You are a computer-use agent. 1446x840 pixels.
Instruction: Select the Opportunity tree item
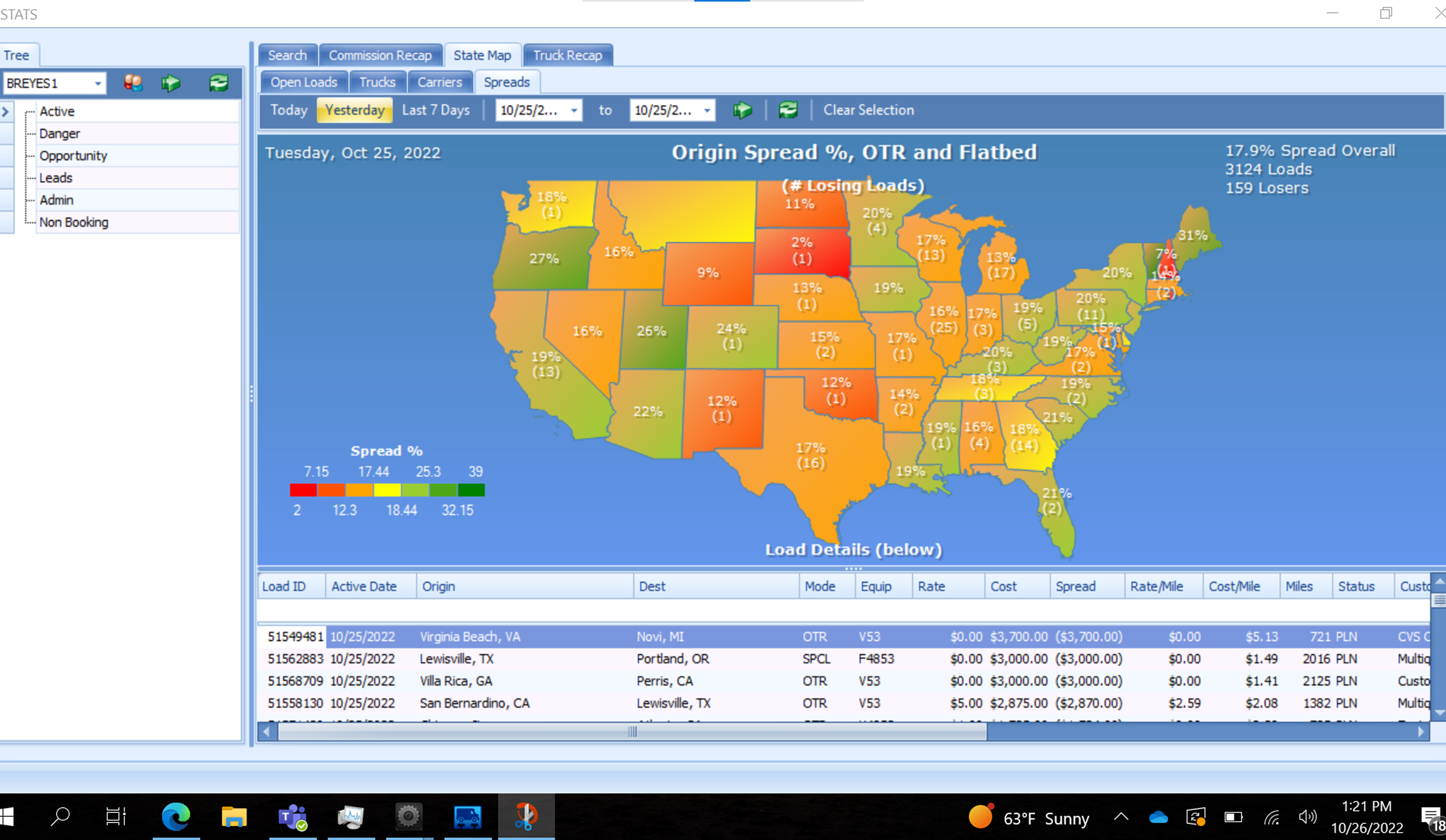coord(138,156)
